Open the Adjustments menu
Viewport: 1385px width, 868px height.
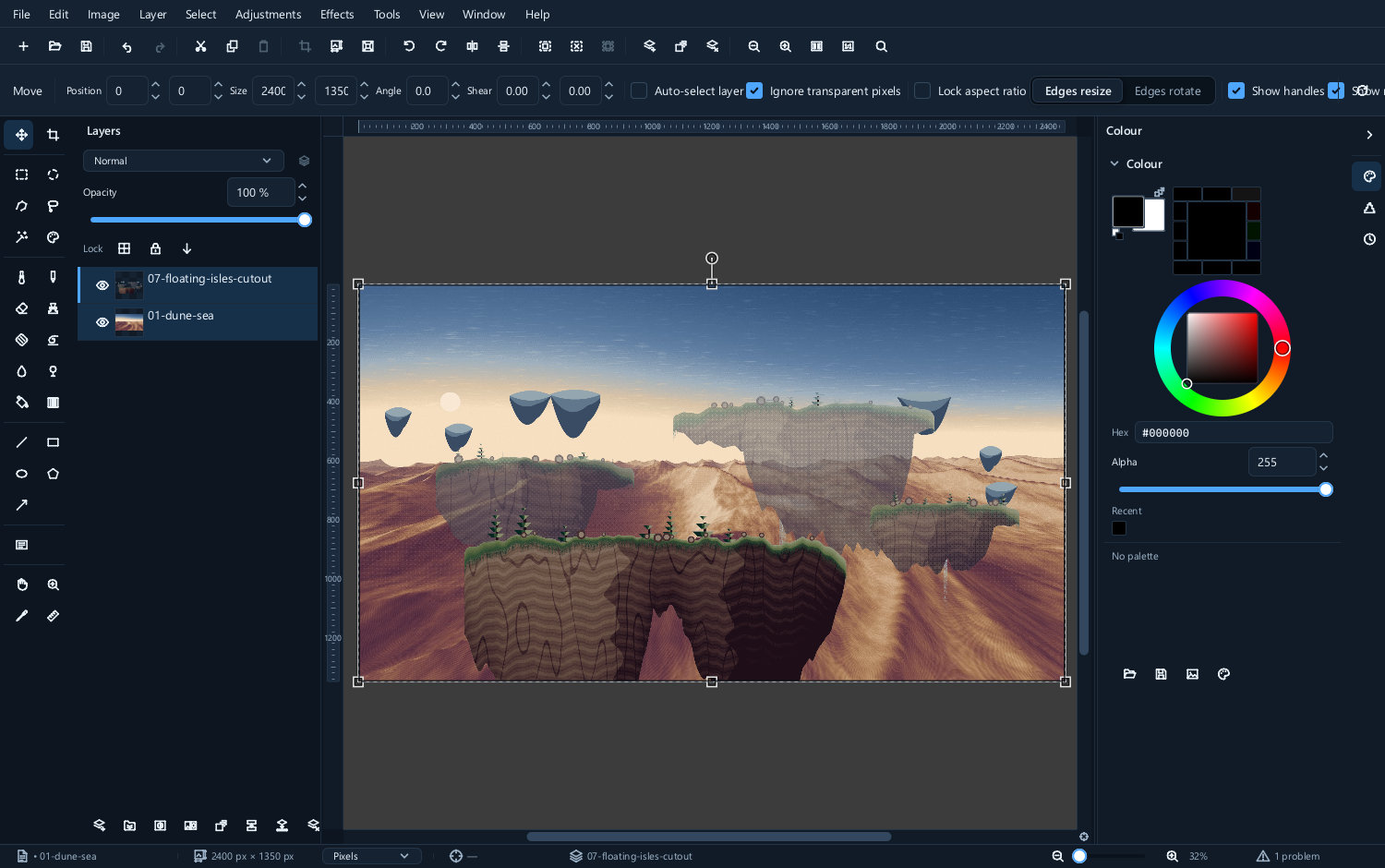[x=268, y=14]
